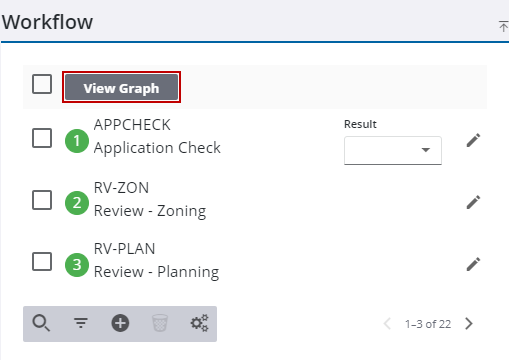Tick the RV-PLAN Review - Planning checkbox

(x=42, y=261)
